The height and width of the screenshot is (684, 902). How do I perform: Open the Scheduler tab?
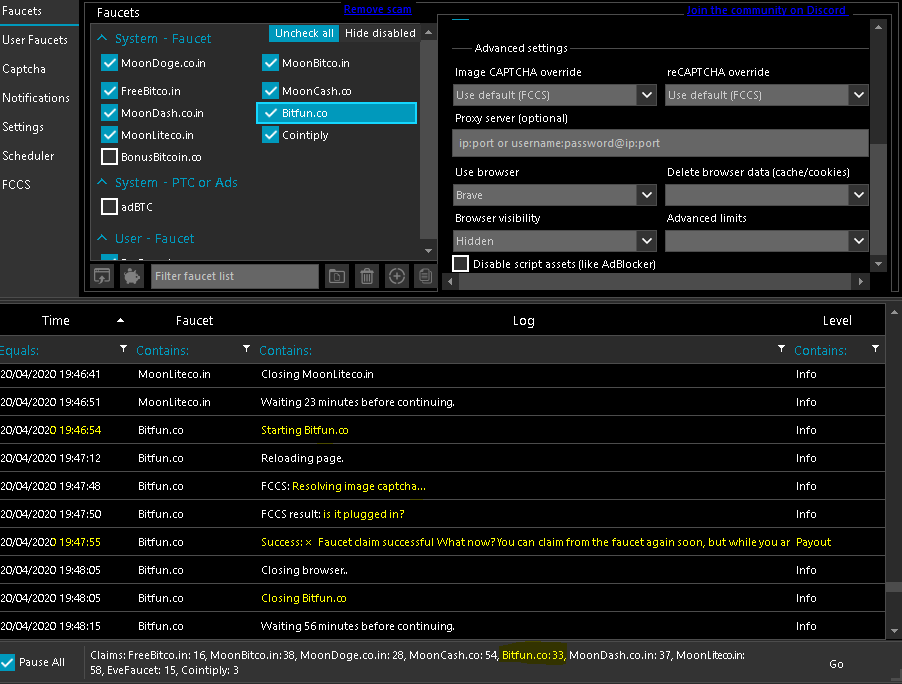click(28, 156)
